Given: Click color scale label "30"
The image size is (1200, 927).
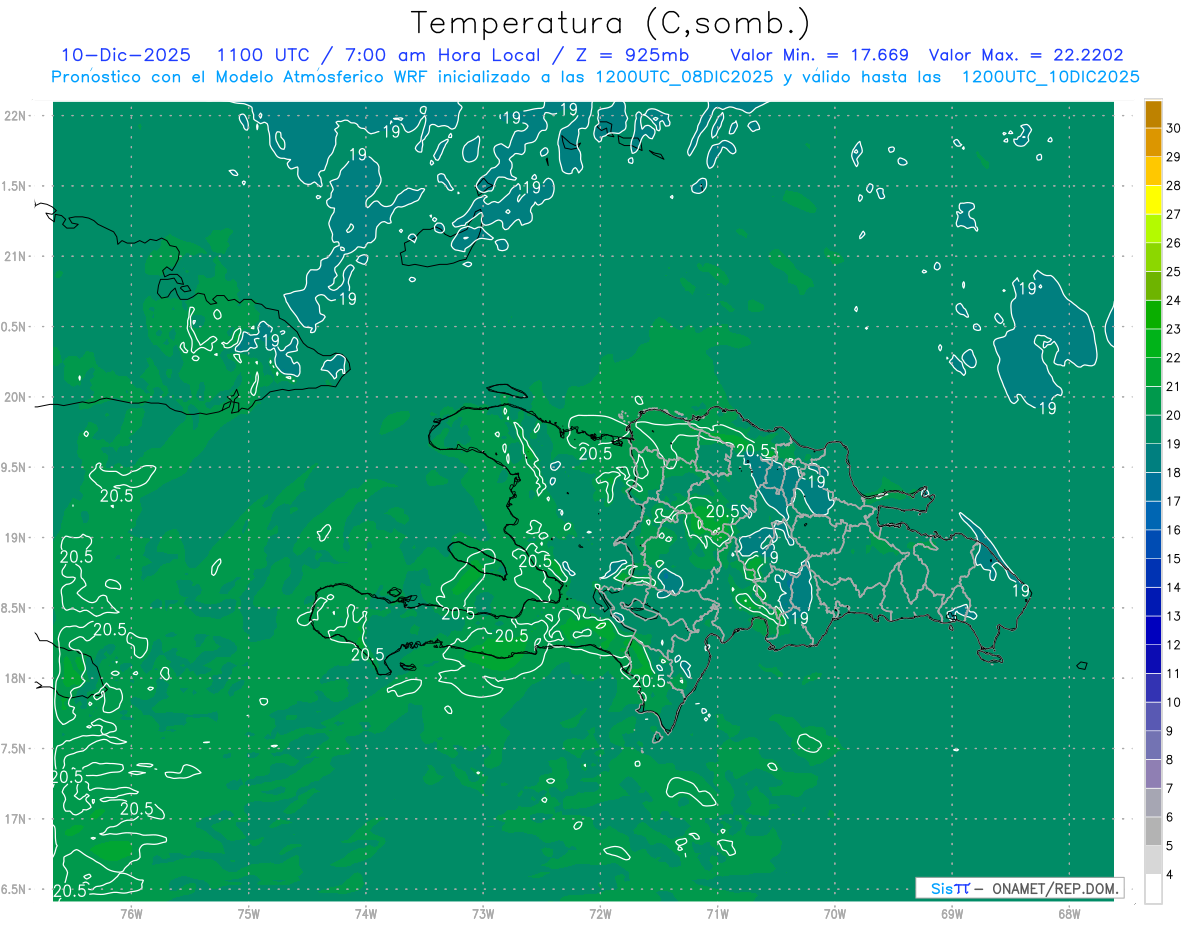Looking at the screenshot, I should [x=1175, y=128].
